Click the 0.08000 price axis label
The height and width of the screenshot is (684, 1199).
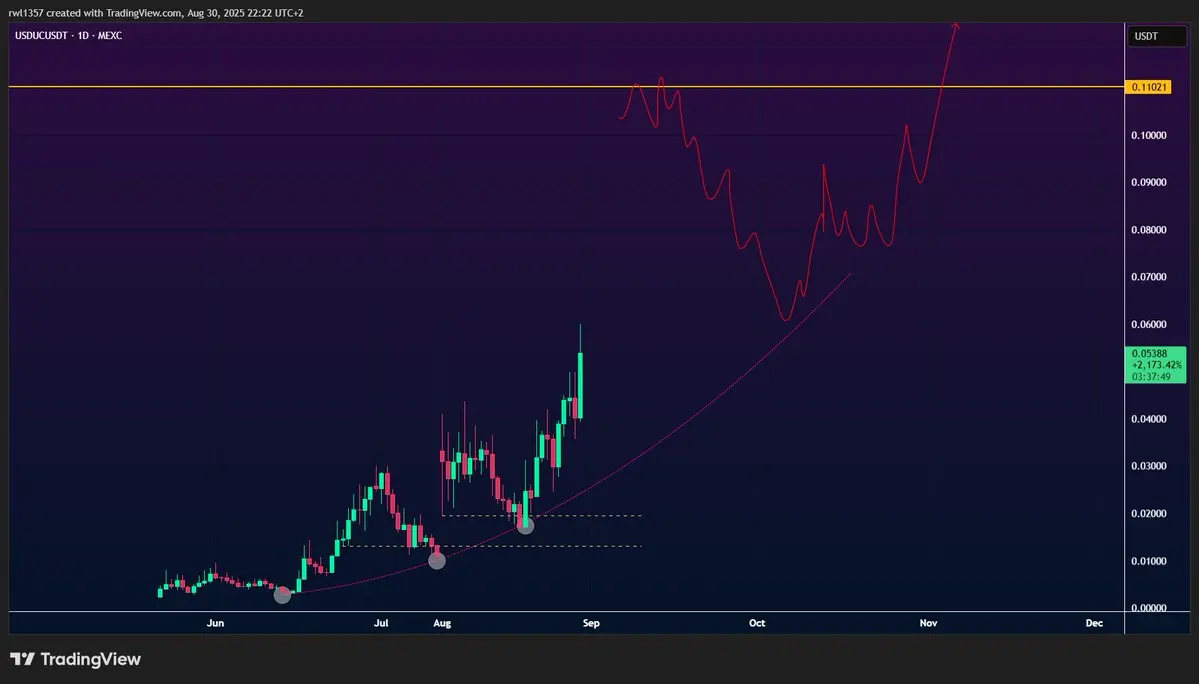click(x=1149, y=230)
